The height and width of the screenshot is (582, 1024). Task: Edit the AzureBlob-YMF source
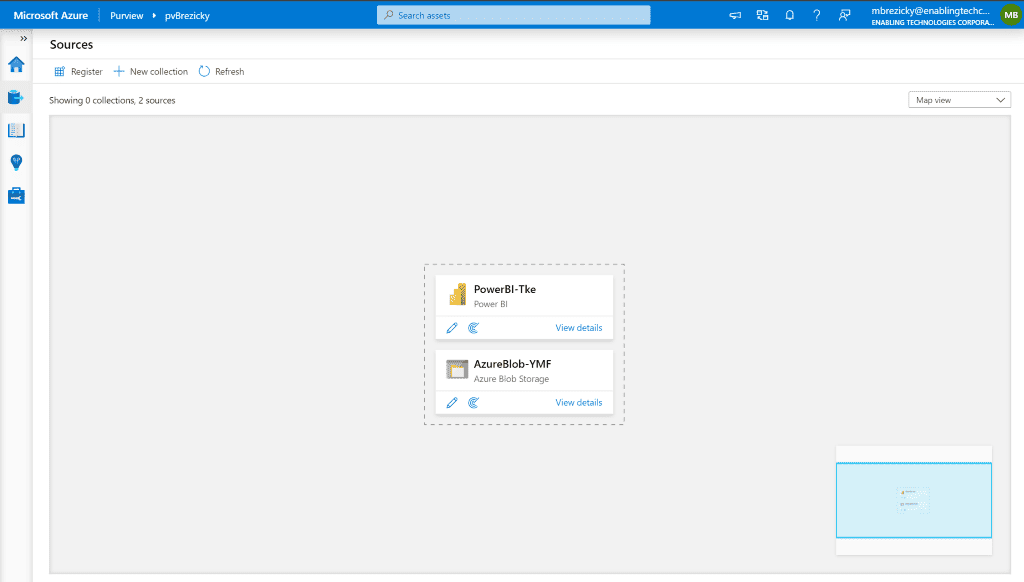point(452,402)
